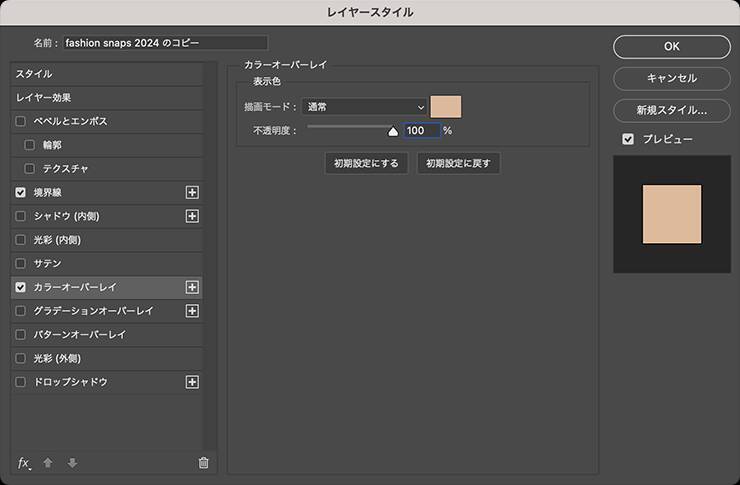This screenshot has width=740, height=485.
Task: Click plus icon beside カラーオーバーレイ
Action: coord(193,287)
